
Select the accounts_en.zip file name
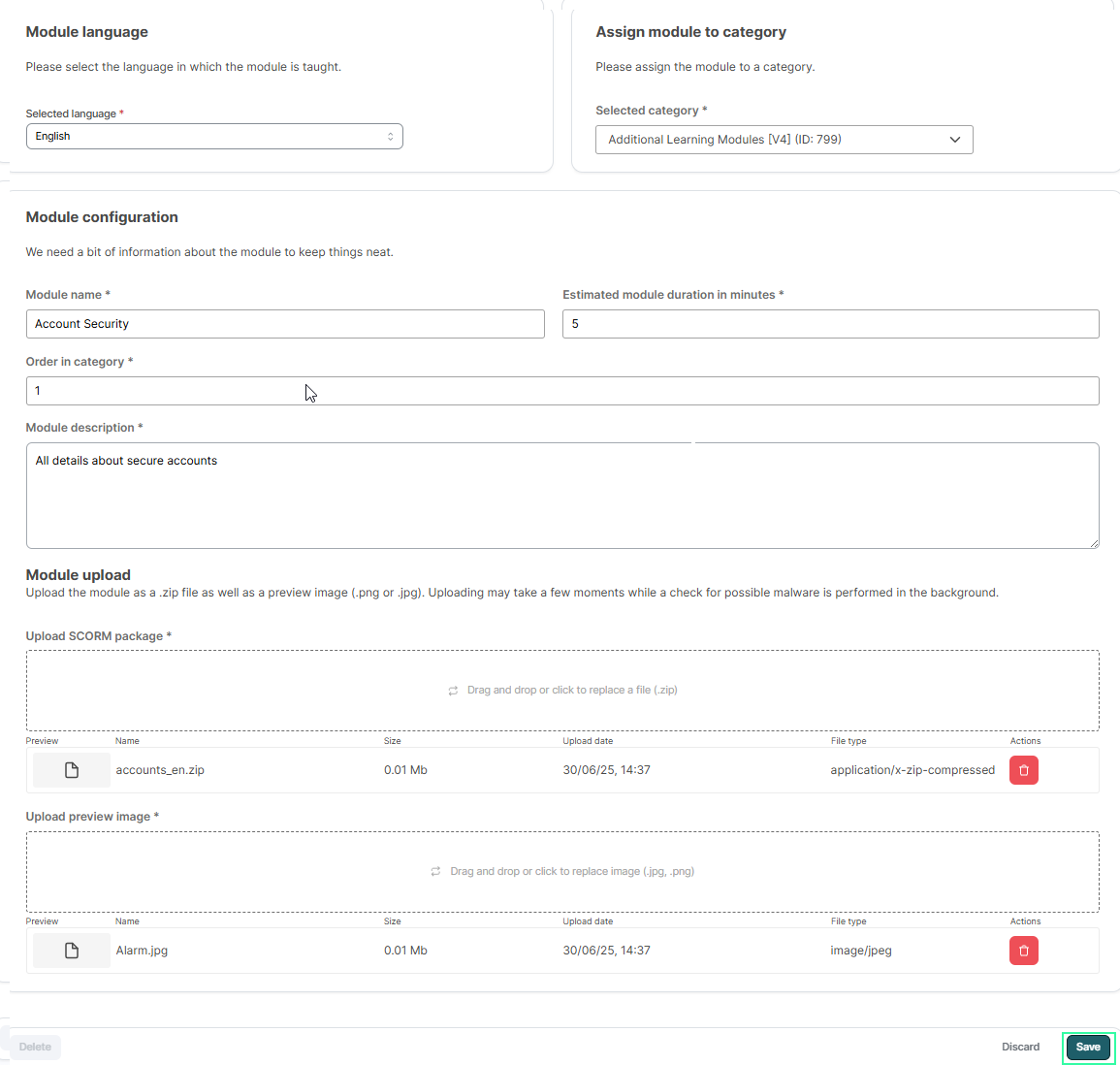tap(160, 770)
